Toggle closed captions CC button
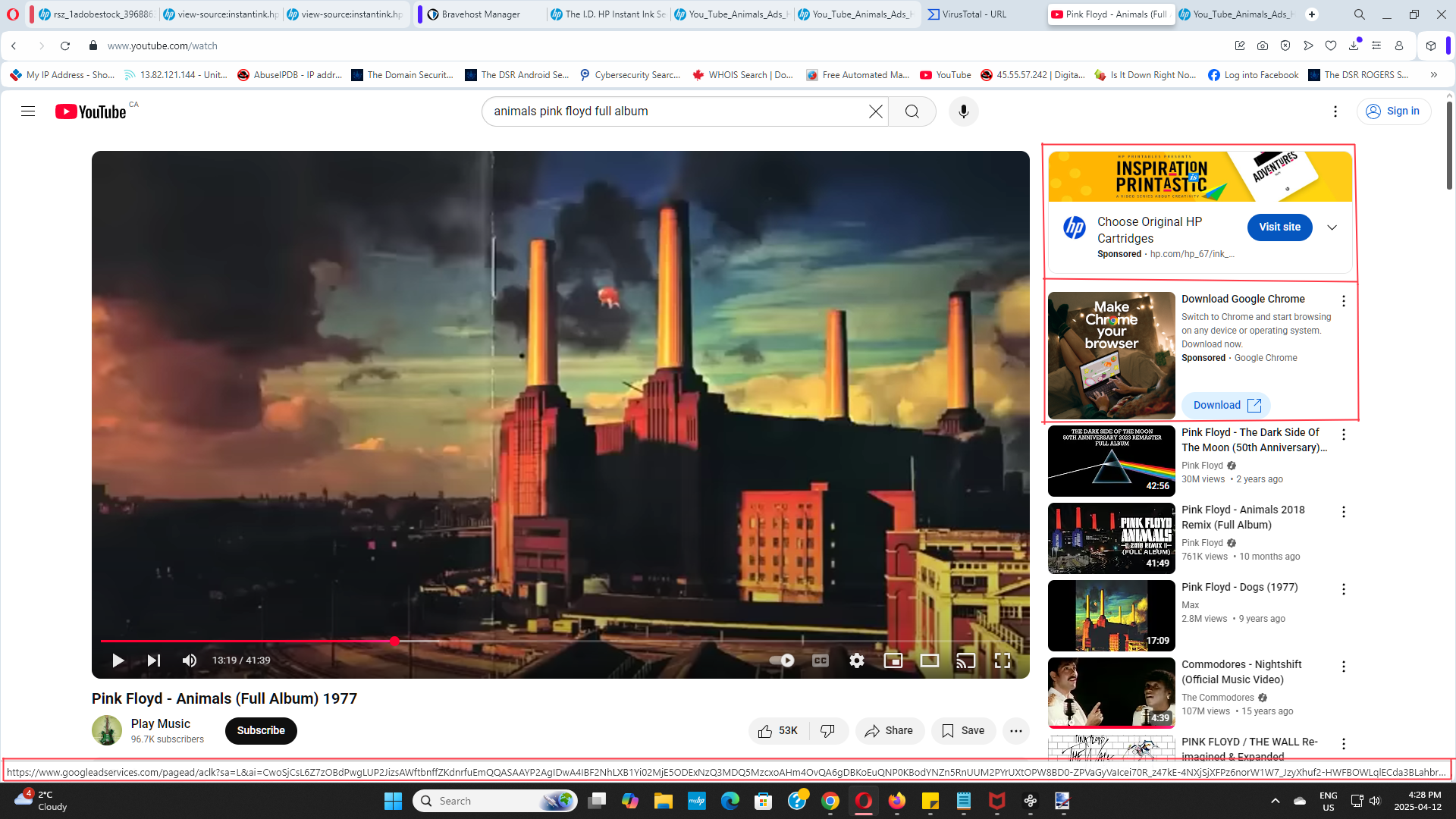1456x819 pixels. (821, 661)
